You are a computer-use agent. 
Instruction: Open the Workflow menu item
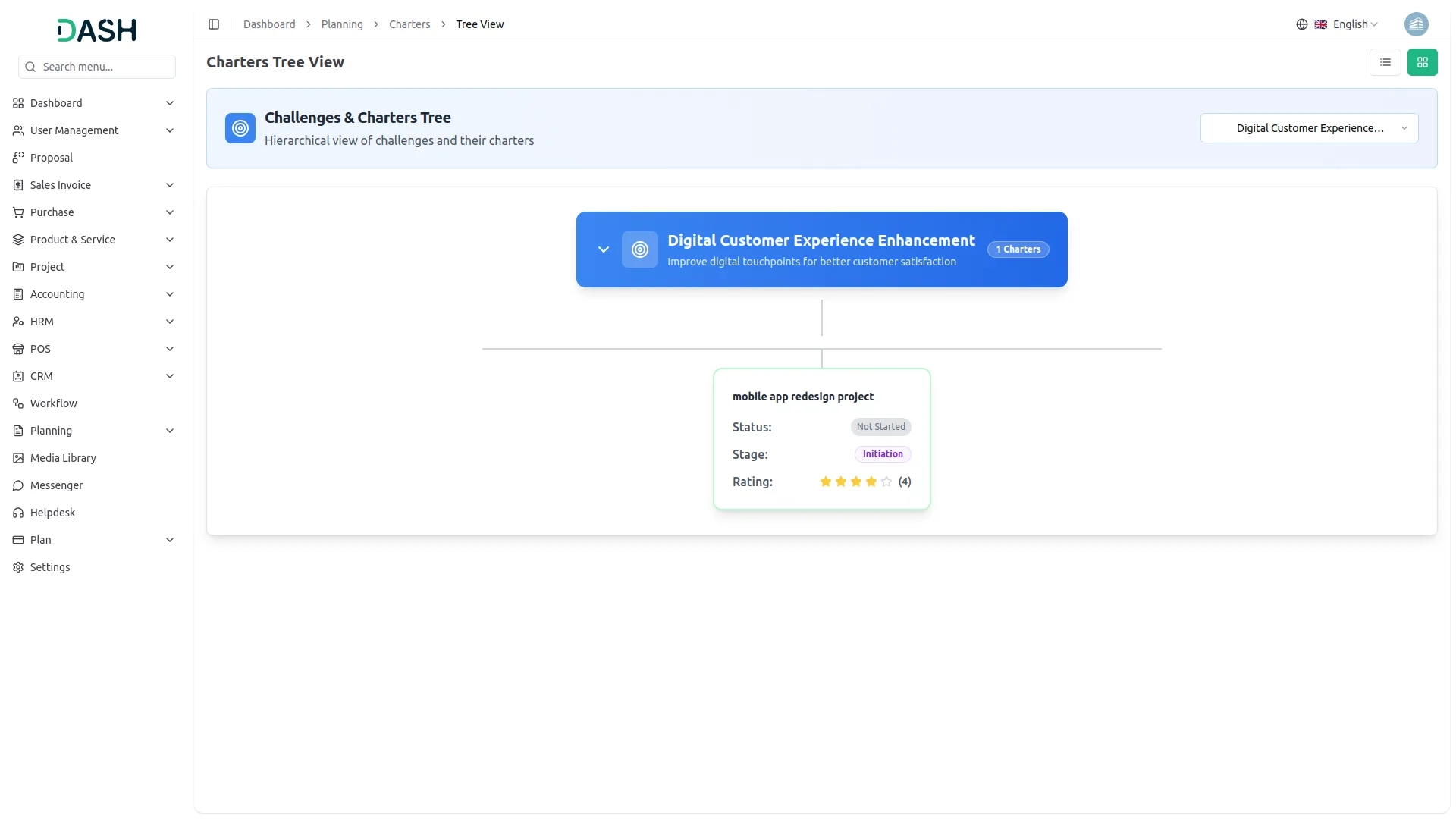point(54,403)
